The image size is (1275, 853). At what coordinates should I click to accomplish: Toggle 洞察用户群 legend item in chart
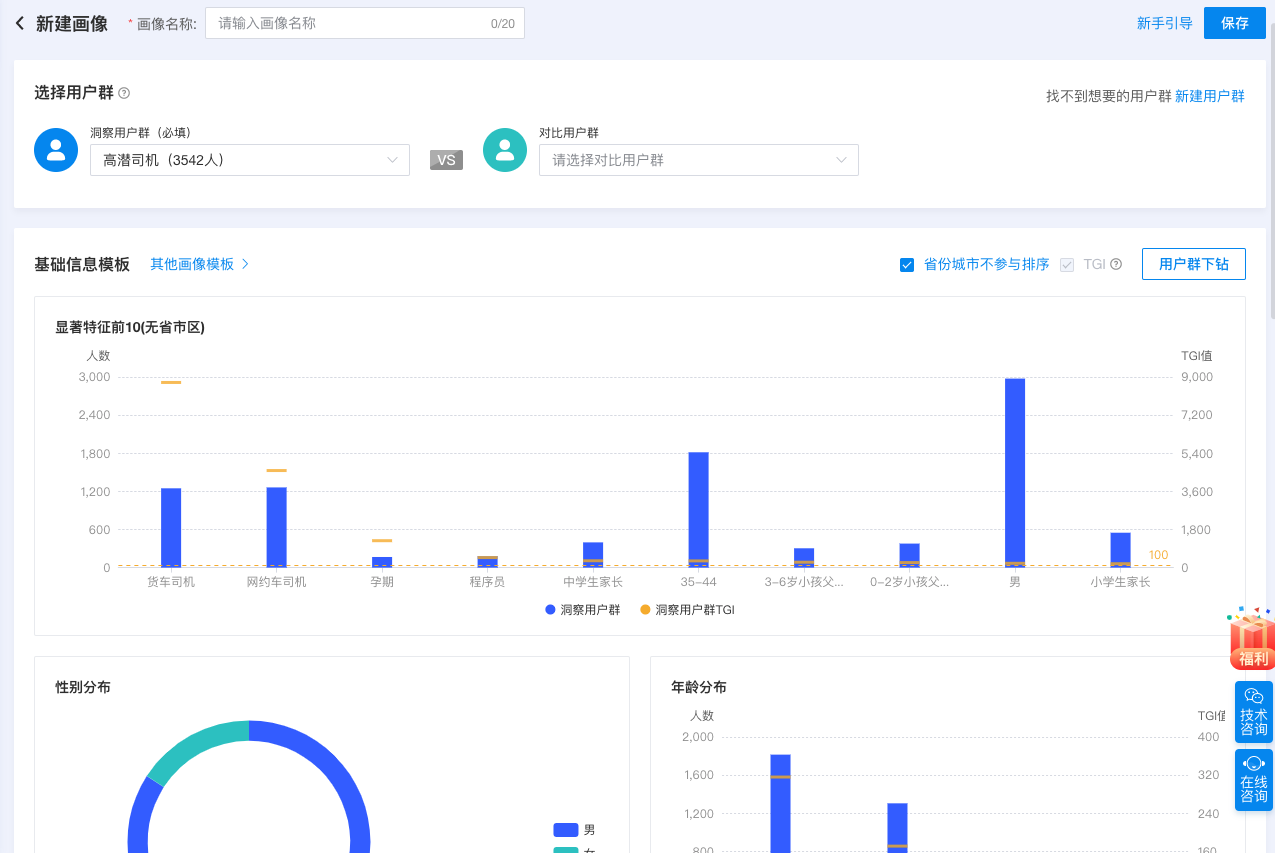point(583,609)
